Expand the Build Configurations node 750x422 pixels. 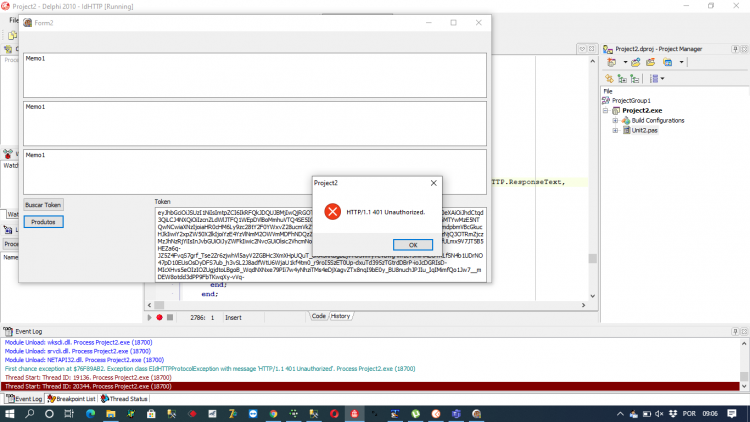tap(616, 121)
